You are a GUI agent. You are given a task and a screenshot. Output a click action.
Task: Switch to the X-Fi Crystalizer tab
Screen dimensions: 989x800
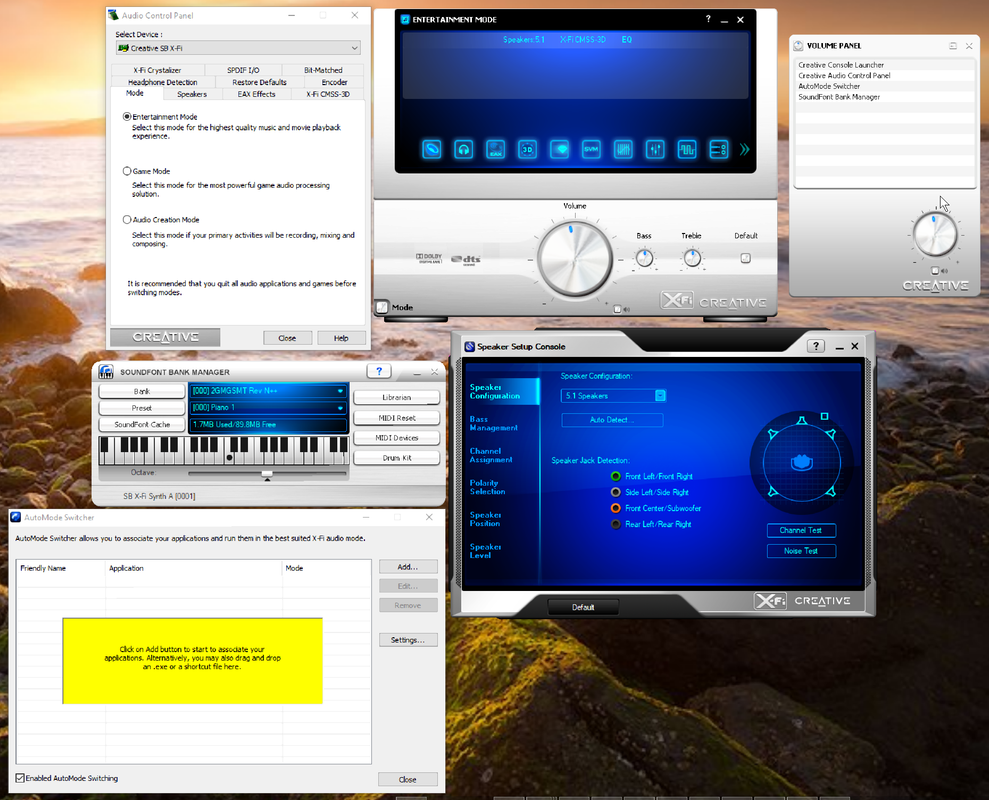click(x=157, y=70)
